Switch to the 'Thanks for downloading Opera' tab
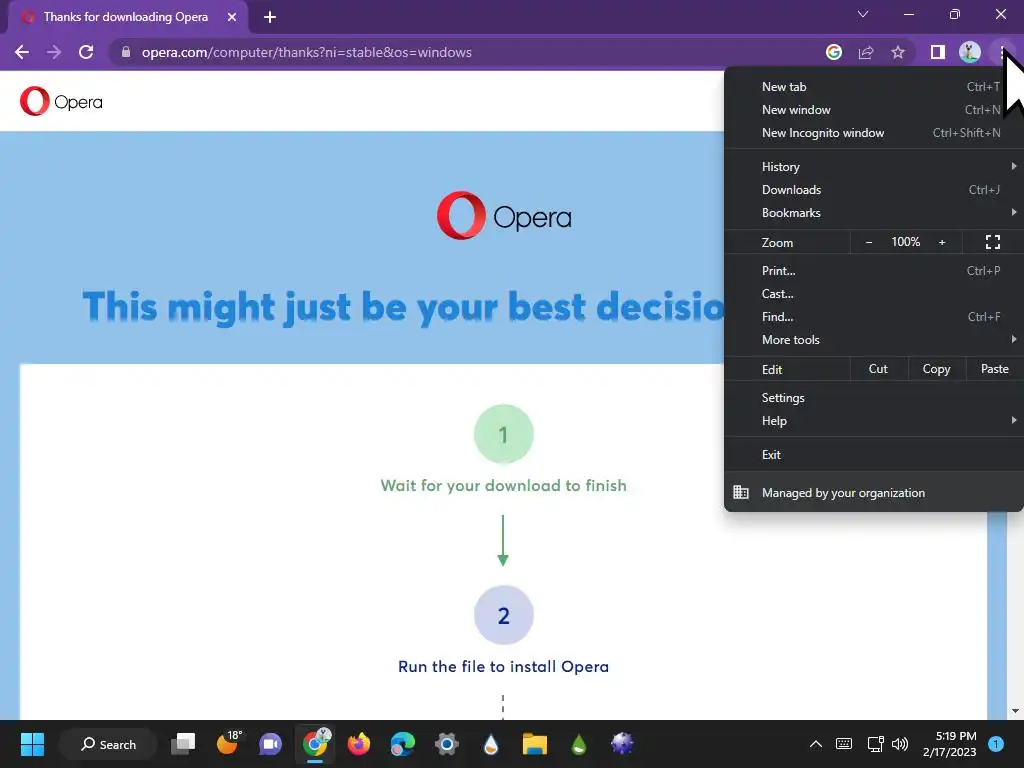Viewport: 1024px width, 768px height. point(125,17)
